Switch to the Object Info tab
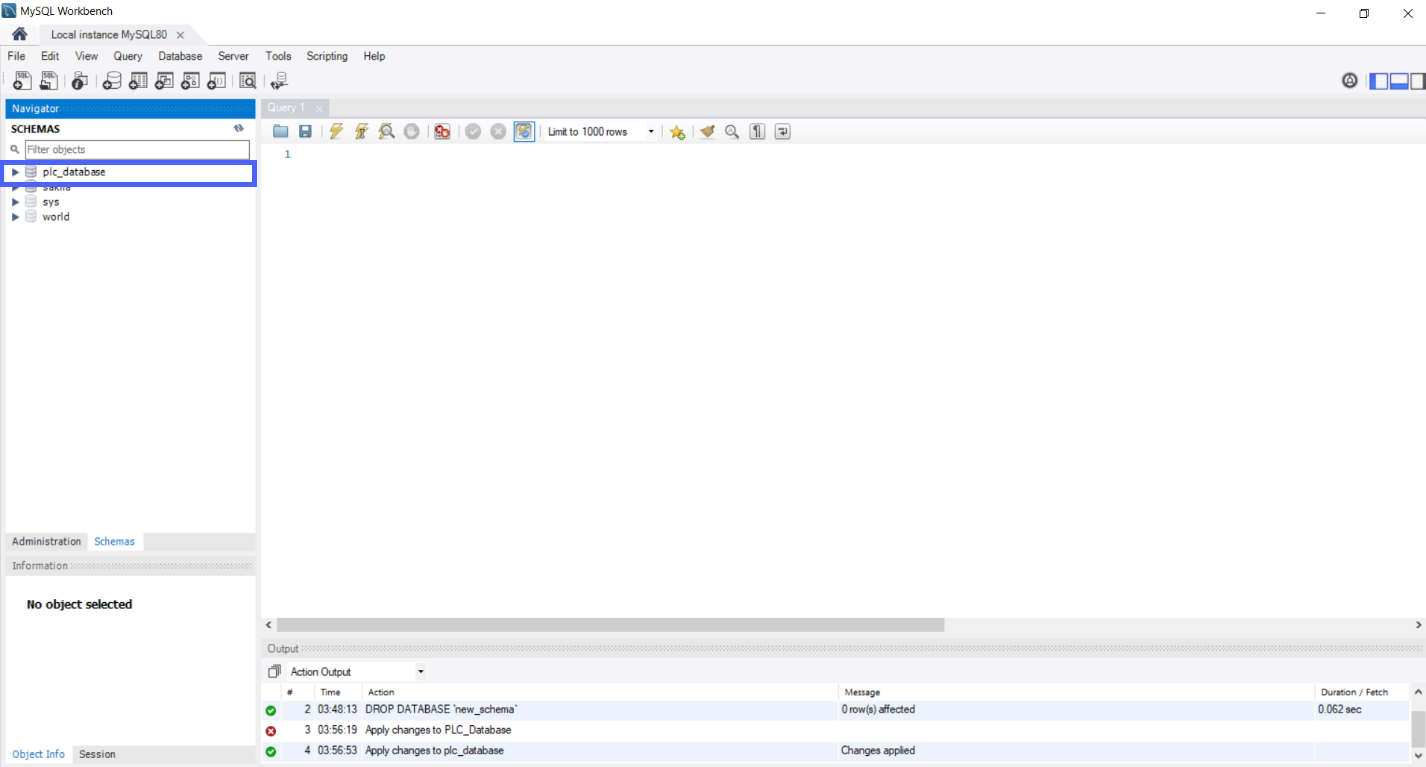 pos(39,754)
